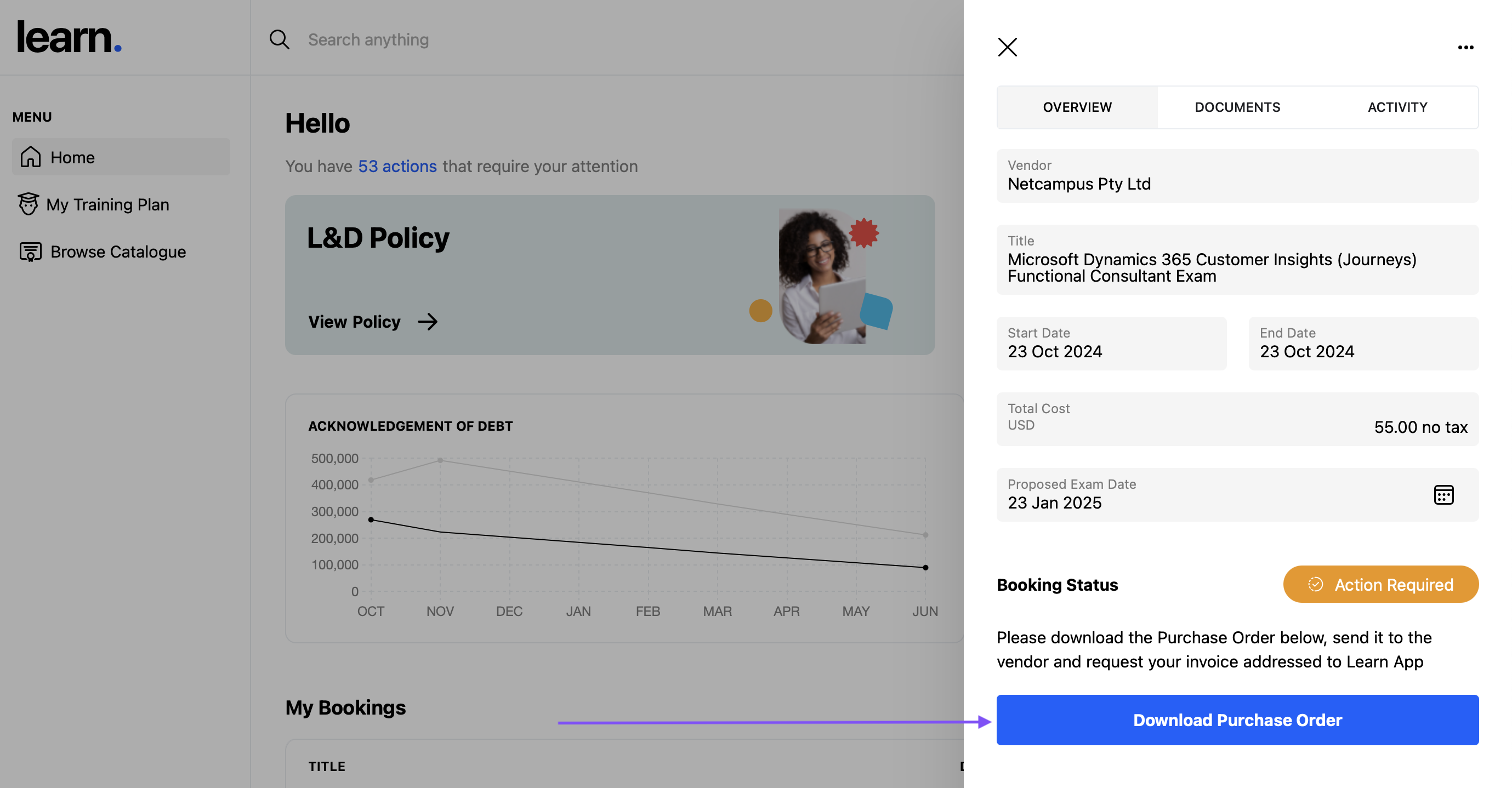Open the 53 actions link
This screenshot has height=788, width=1512.
tap(397, 166)
